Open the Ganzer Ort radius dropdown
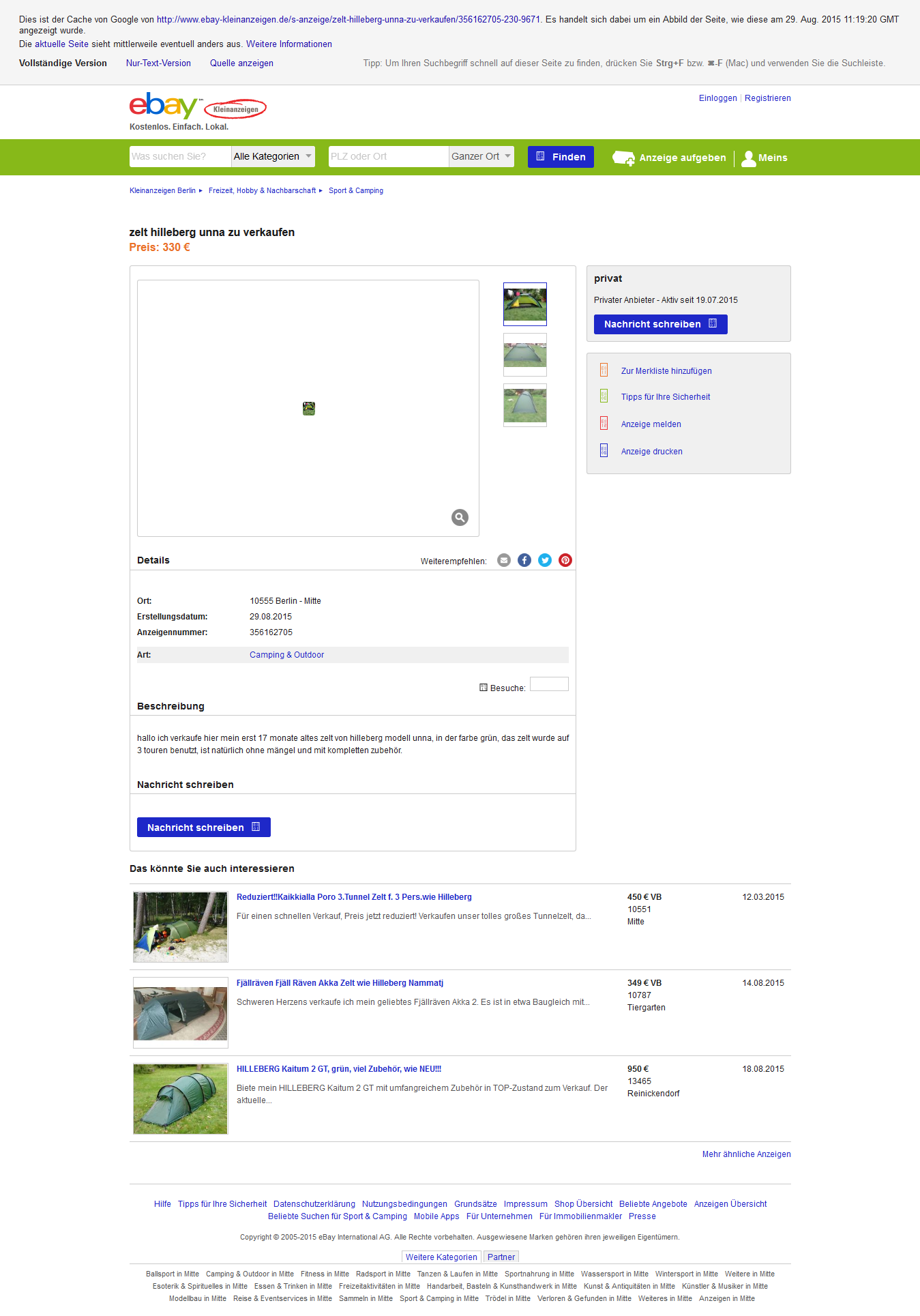 coord(481,156)
